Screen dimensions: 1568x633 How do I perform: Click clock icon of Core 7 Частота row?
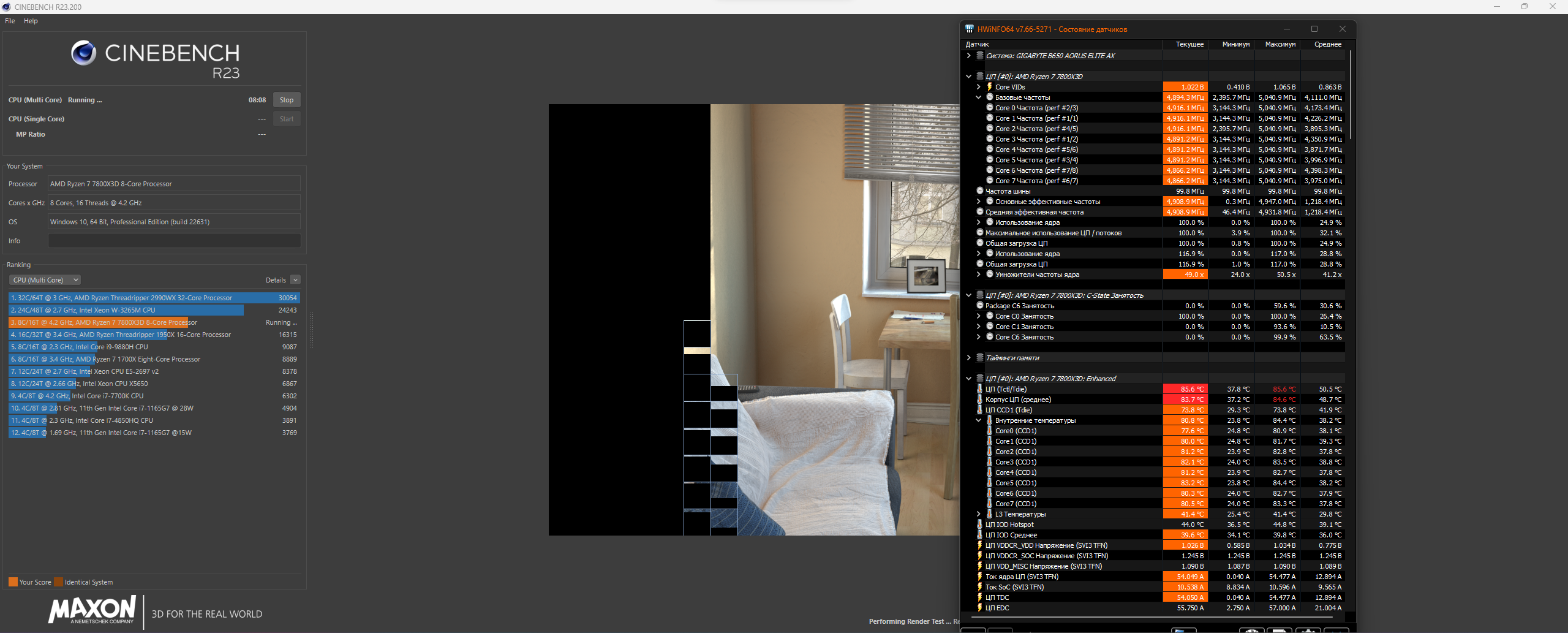tap(989, 181)
